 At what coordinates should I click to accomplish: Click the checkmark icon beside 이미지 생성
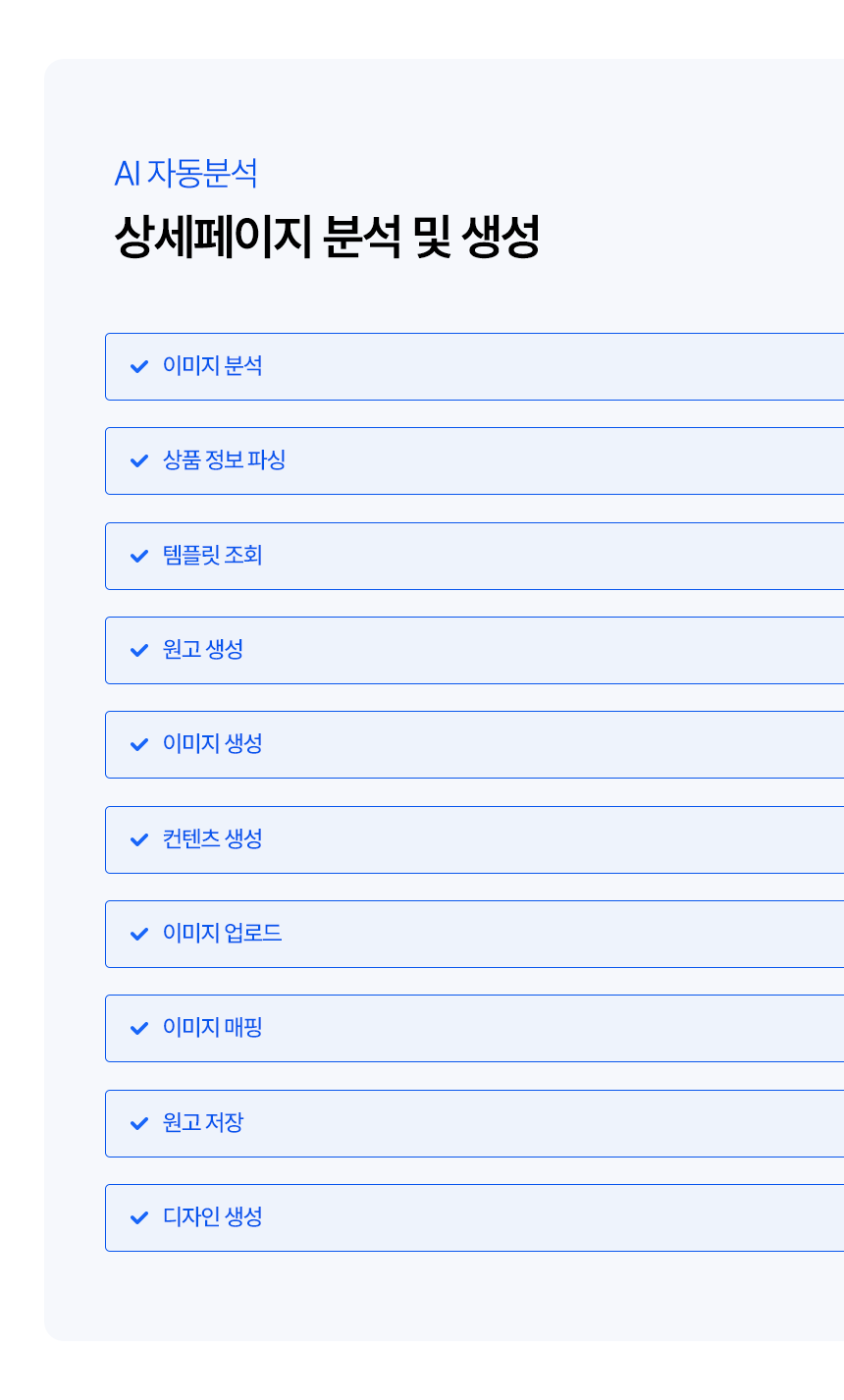(x=139, y=744)
